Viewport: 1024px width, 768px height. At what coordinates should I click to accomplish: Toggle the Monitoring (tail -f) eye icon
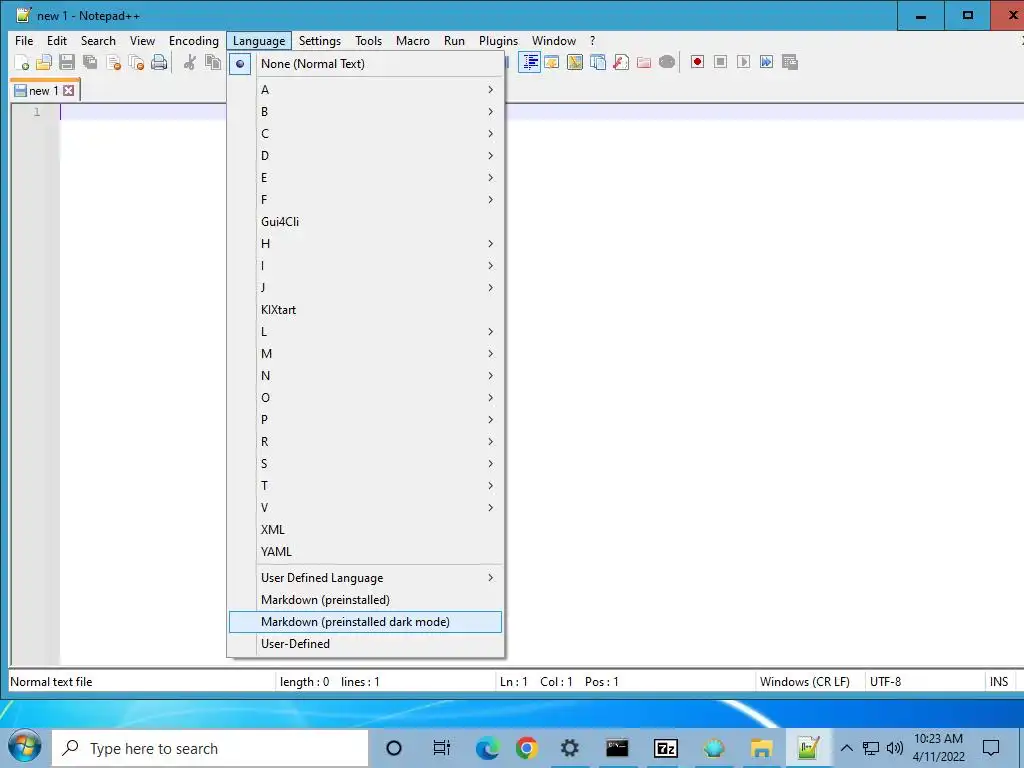pyautogui.click(x=667, y=62)
